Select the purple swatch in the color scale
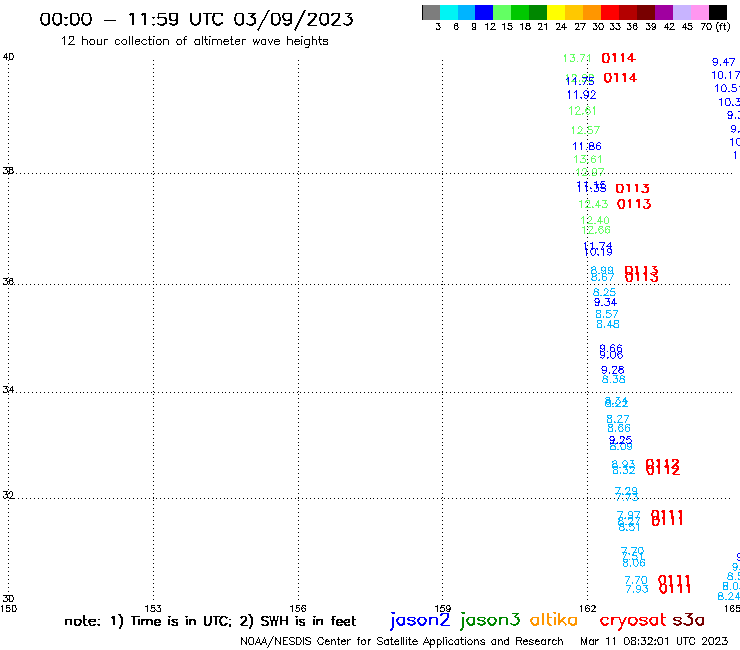 tap(664, 12)
